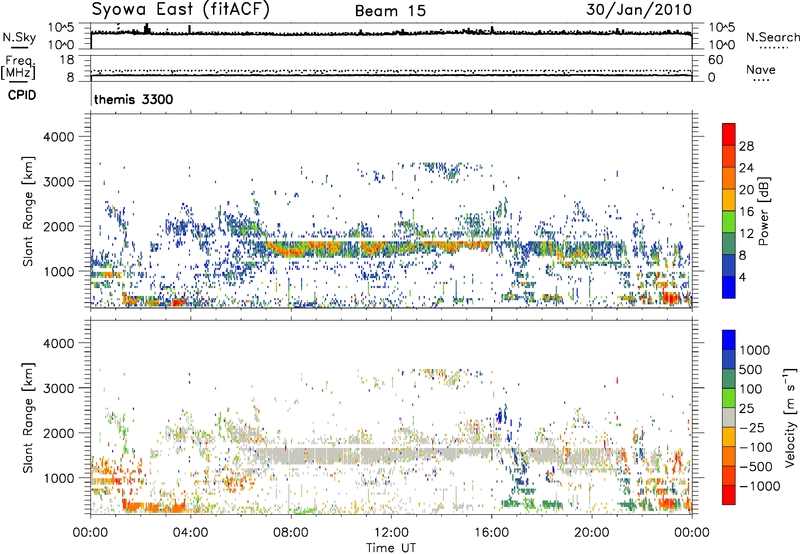This screenshot has width=800, height=554.
Task: Click the bright blue bottom Power colorbar segment
Action: (729, 288)
